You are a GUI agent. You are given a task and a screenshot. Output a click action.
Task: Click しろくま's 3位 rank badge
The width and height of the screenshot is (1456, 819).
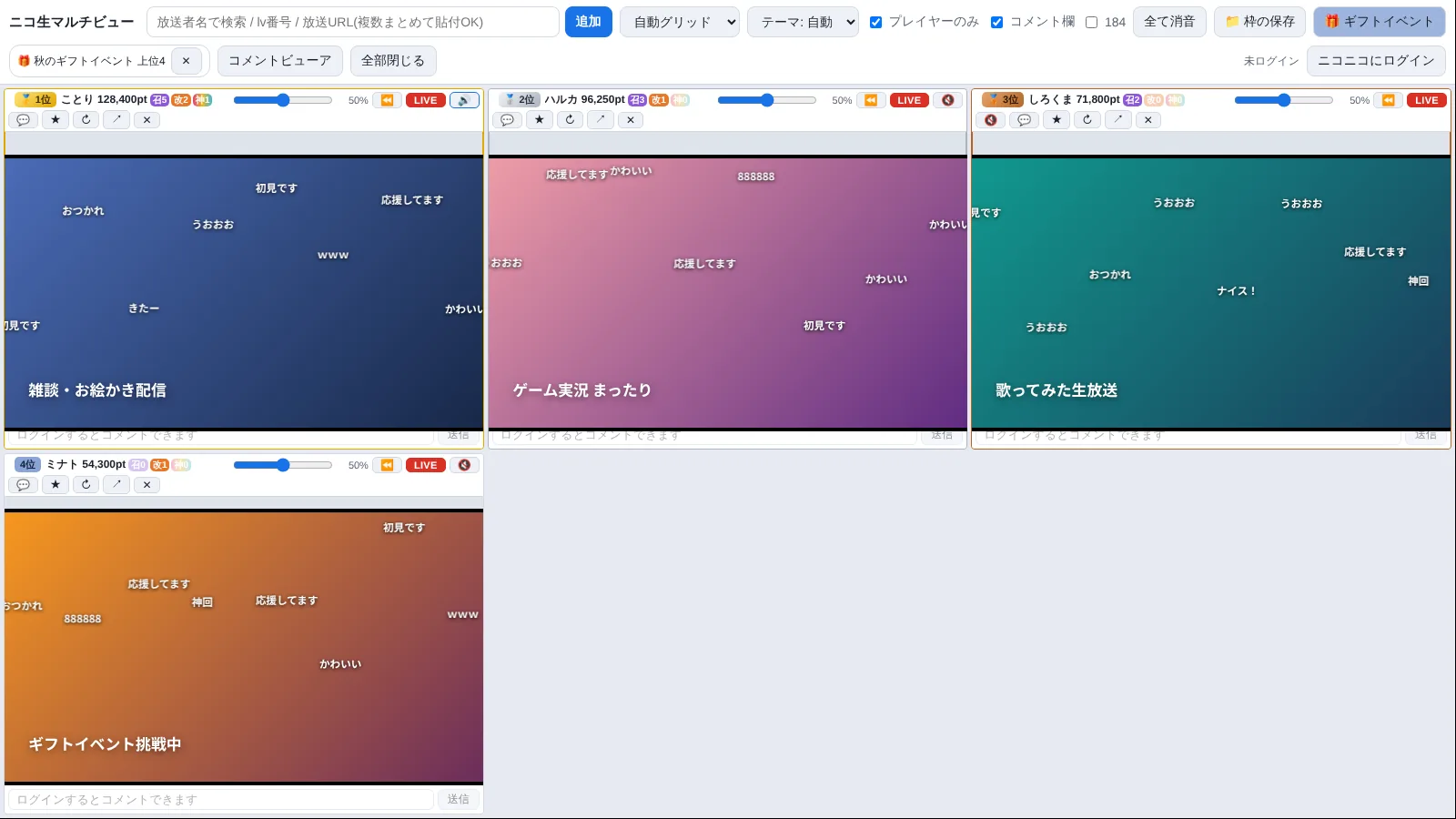tap(1003, 100)
